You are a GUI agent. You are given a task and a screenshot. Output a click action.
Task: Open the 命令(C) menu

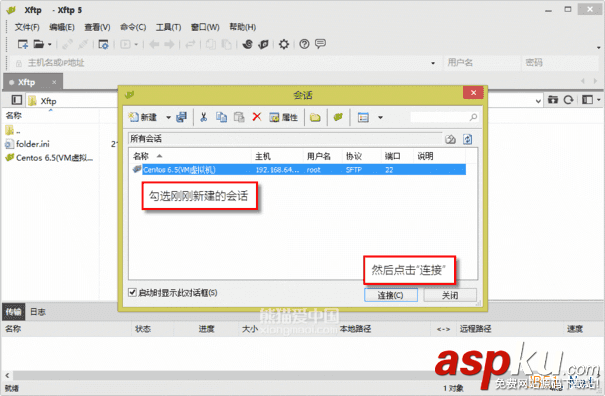pyautogui.click(x=133, y=27)
